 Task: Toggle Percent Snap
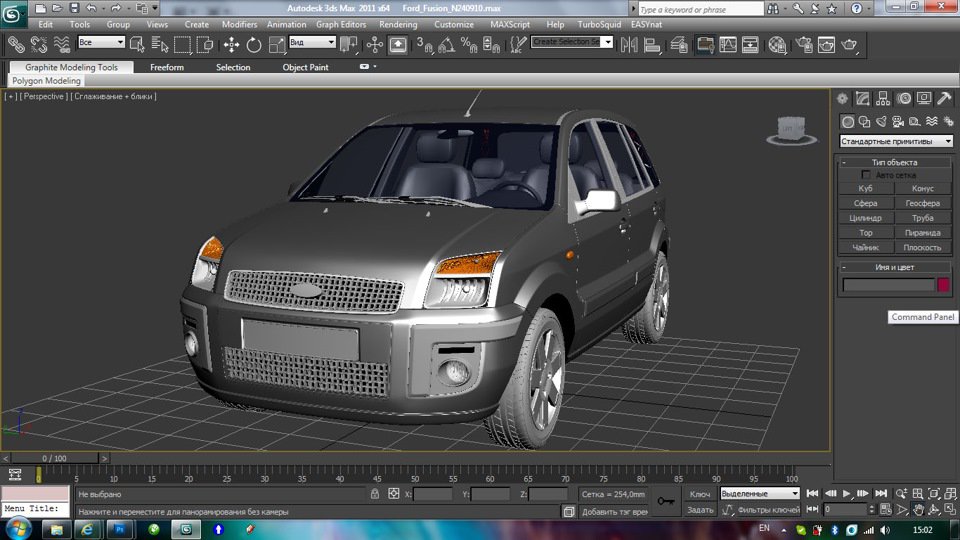pos(469,45)
